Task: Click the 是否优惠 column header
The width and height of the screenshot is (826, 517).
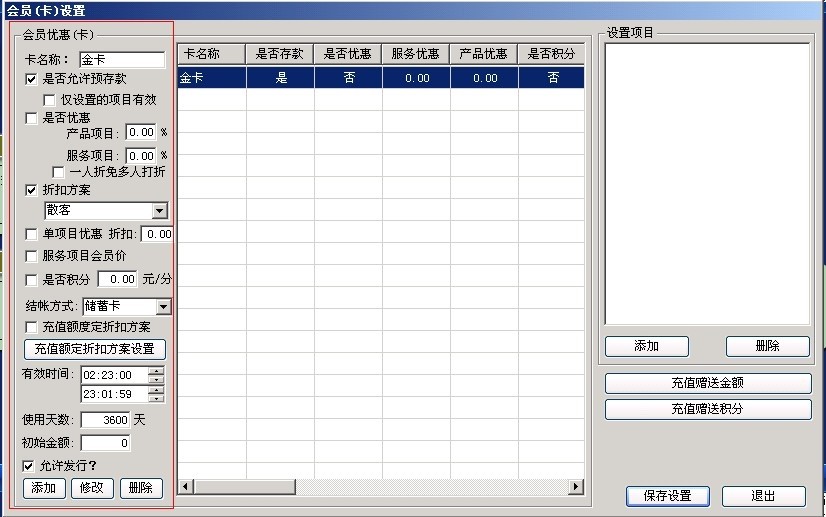Action: [348, 54]
